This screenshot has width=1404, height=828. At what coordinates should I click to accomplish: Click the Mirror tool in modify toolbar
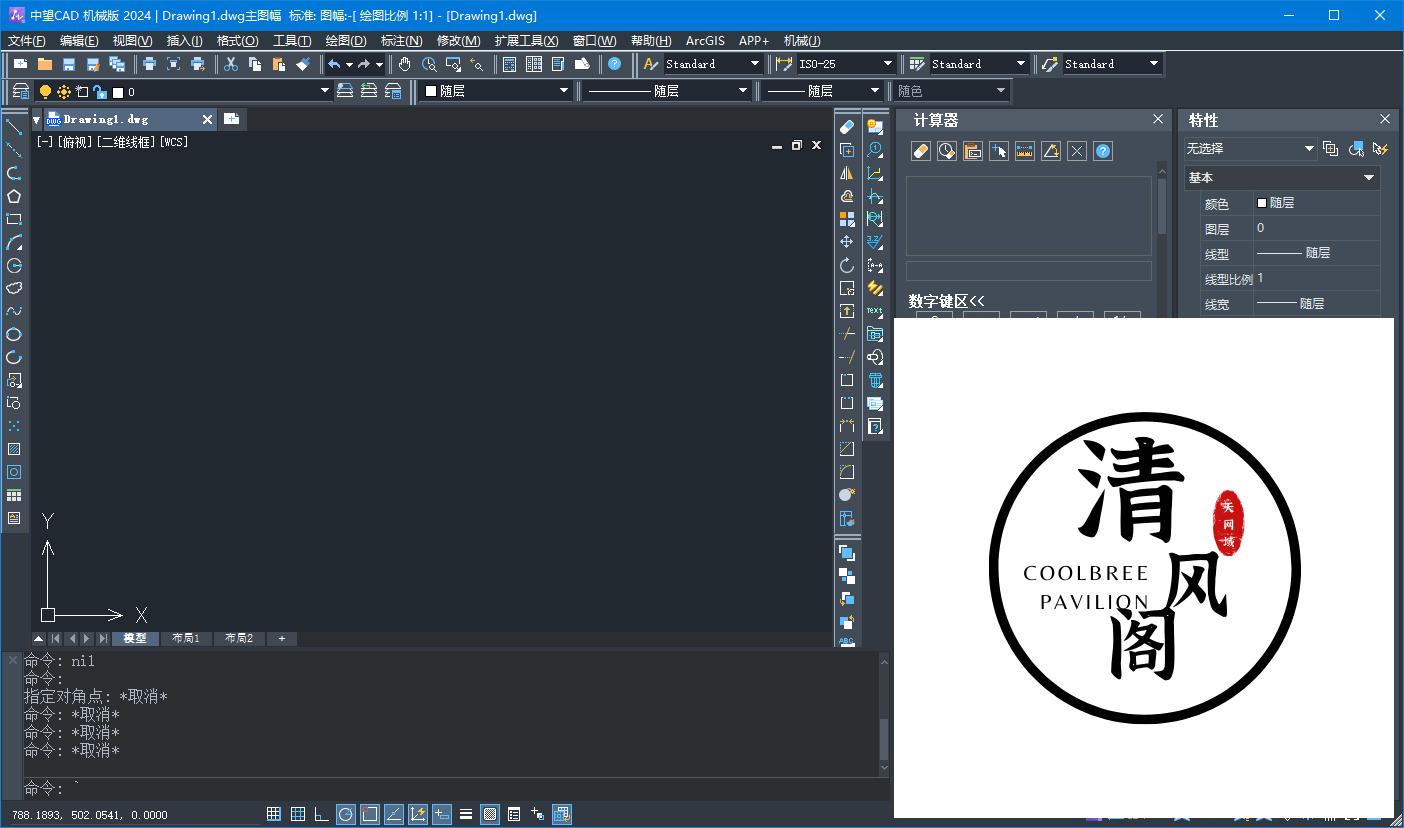click(847, 173)
